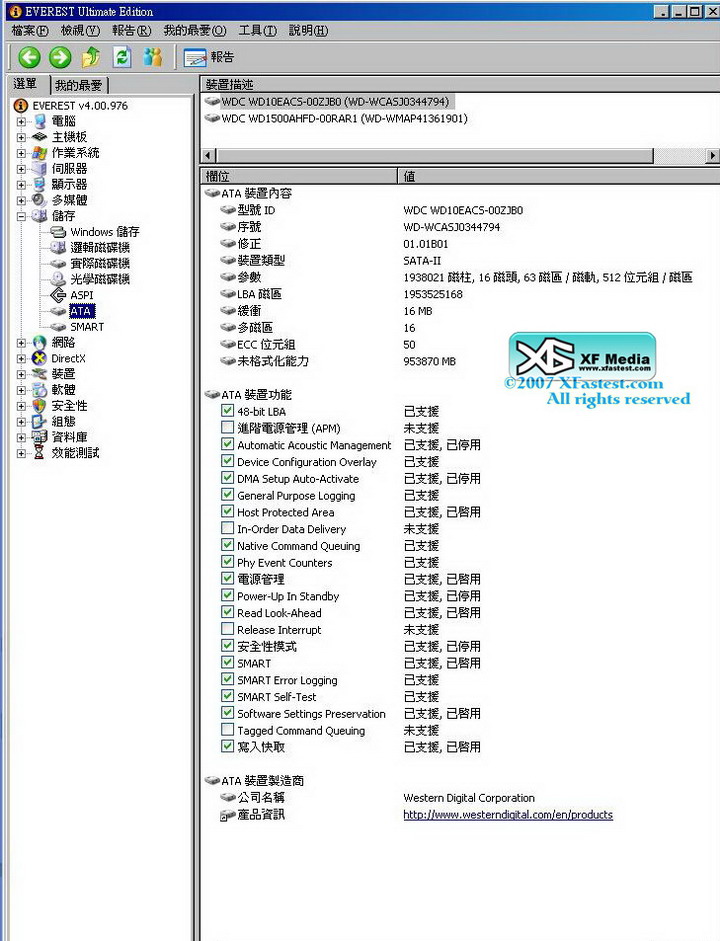Viewport: 720px width, 941px height.
Task: Toggle the 48-bit LBA checkbox
Action: (x=227, y=410)
